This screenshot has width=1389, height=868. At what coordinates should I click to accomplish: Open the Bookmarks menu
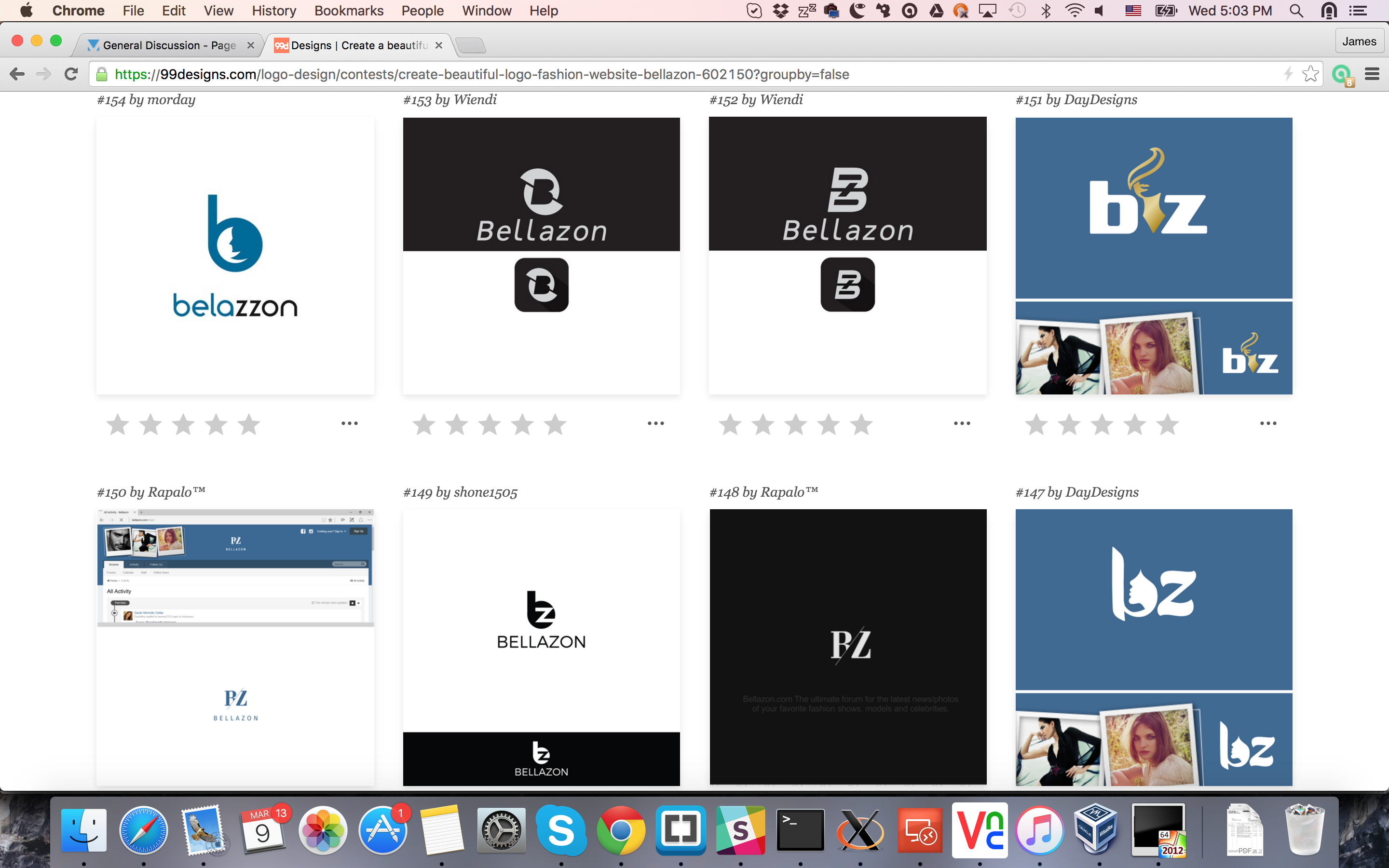tap(348, 11)
